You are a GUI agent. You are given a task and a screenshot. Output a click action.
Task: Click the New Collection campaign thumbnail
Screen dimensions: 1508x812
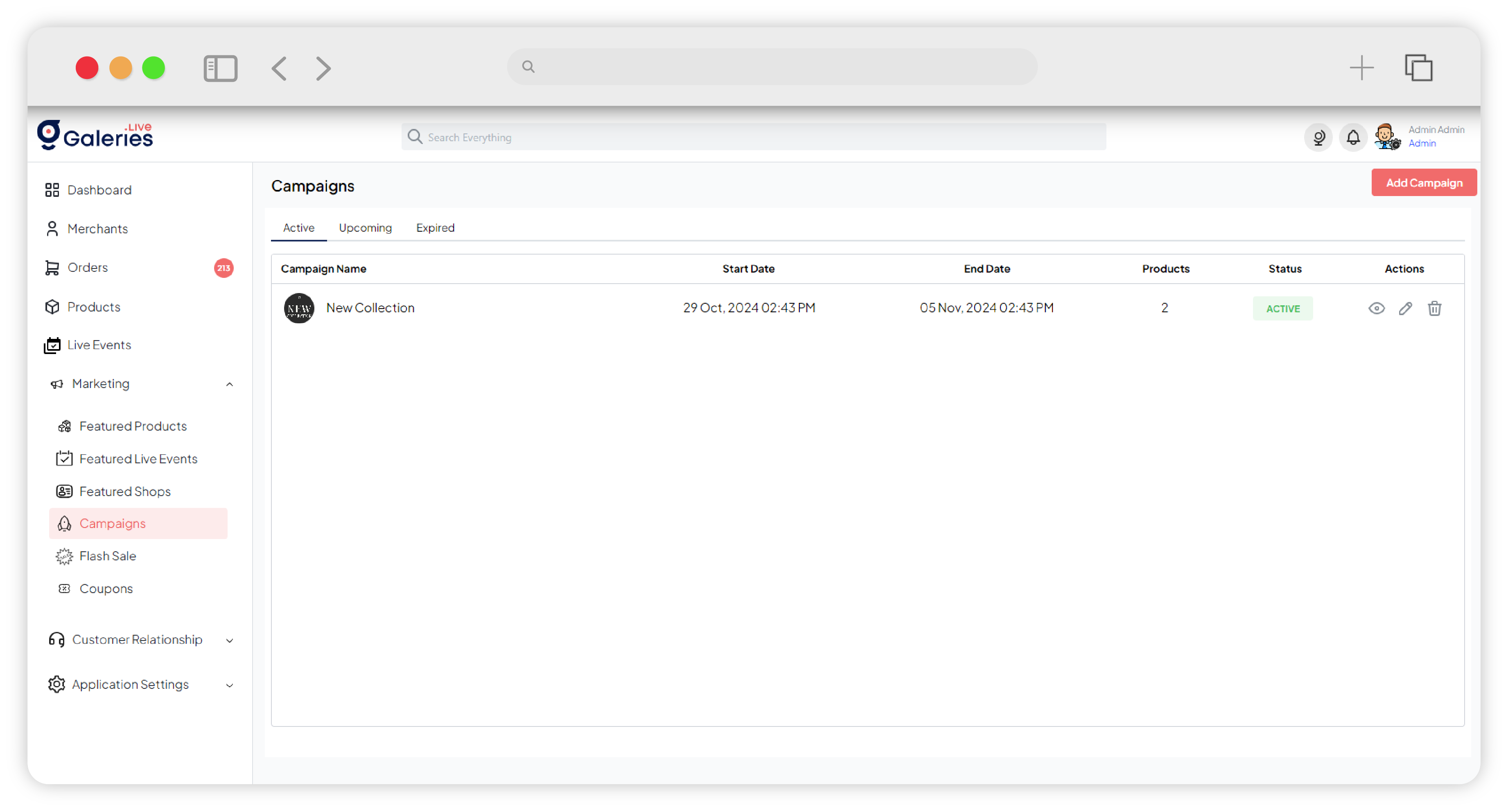coord(298,309)
